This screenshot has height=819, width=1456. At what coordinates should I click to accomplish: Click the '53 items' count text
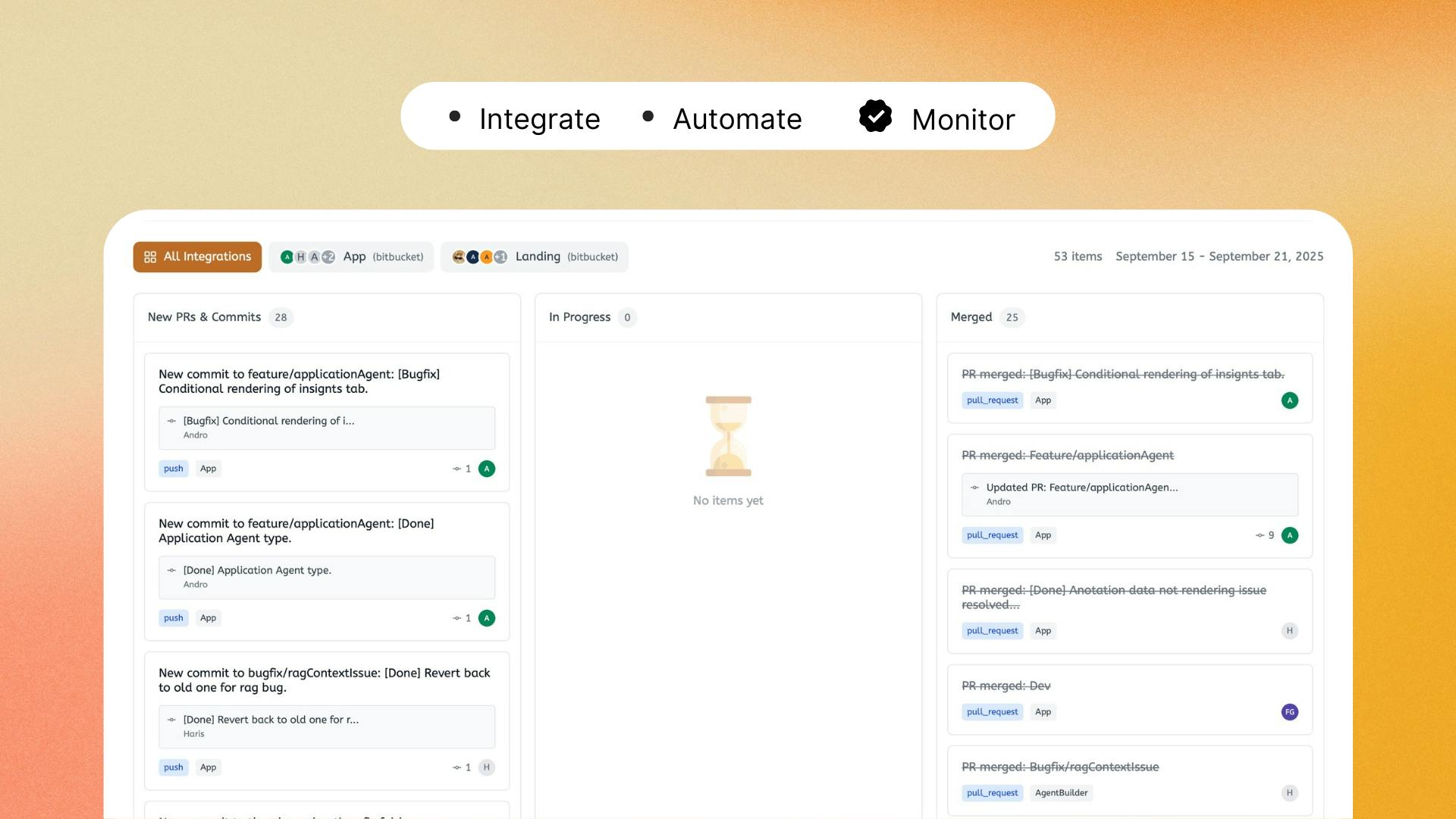1078,256
